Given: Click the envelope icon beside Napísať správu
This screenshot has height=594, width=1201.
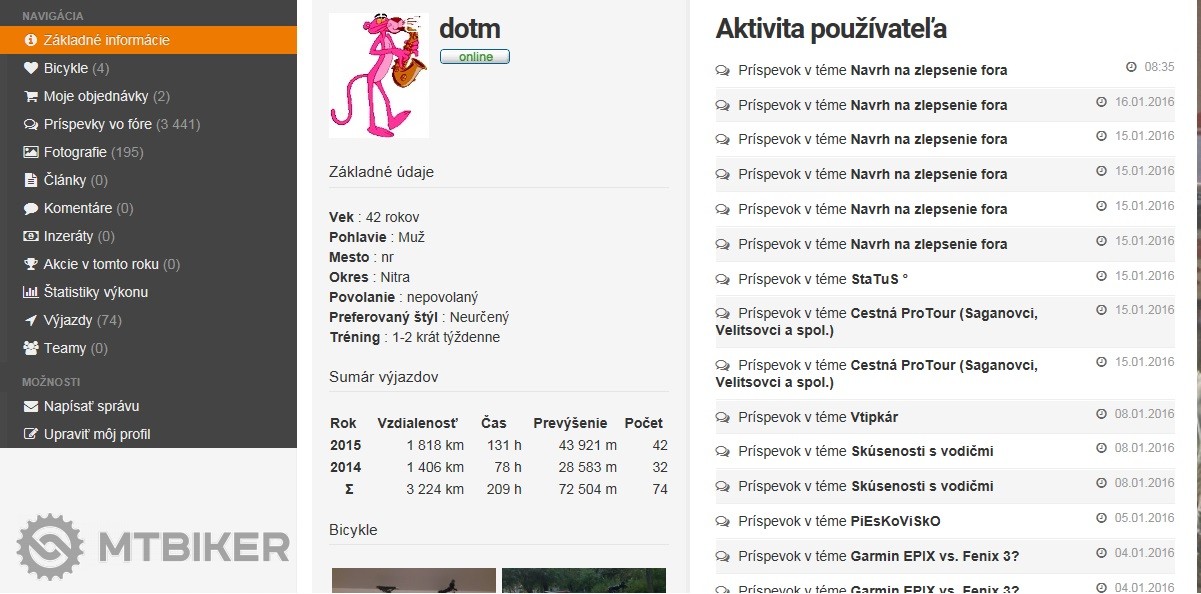Looking at the screenshot, I should (30, 407).
